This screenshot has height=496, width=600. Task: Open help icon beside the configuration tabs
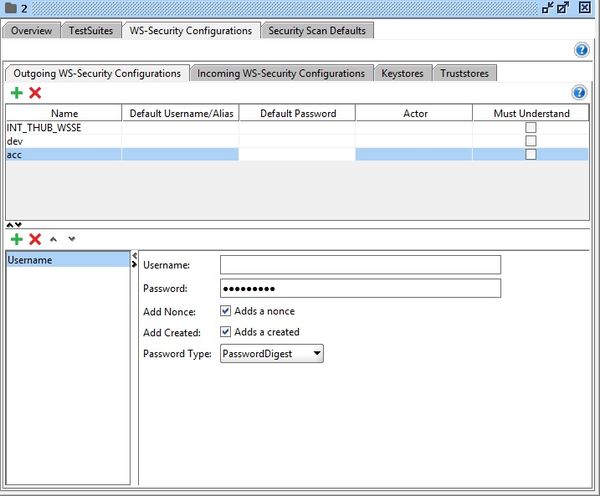pos(577,93)
